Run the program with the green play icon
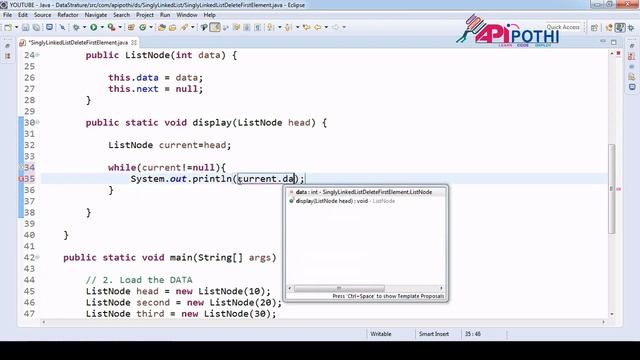 pos(93,27)
